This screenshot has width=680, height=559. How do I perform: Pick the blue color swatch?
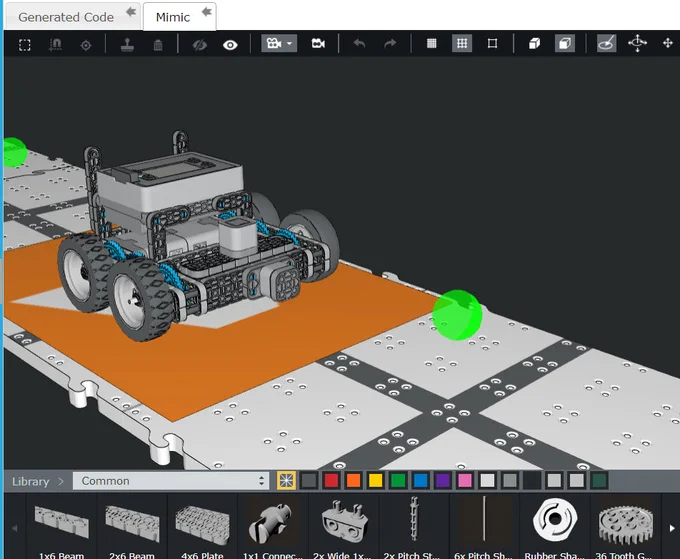point(421,481)
